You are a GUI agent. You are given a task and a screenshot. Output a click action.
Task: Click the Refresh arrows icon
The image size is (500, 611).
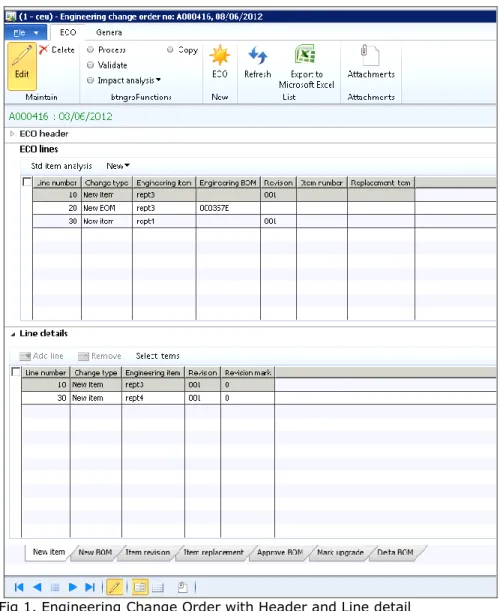[x=258, y=55]
